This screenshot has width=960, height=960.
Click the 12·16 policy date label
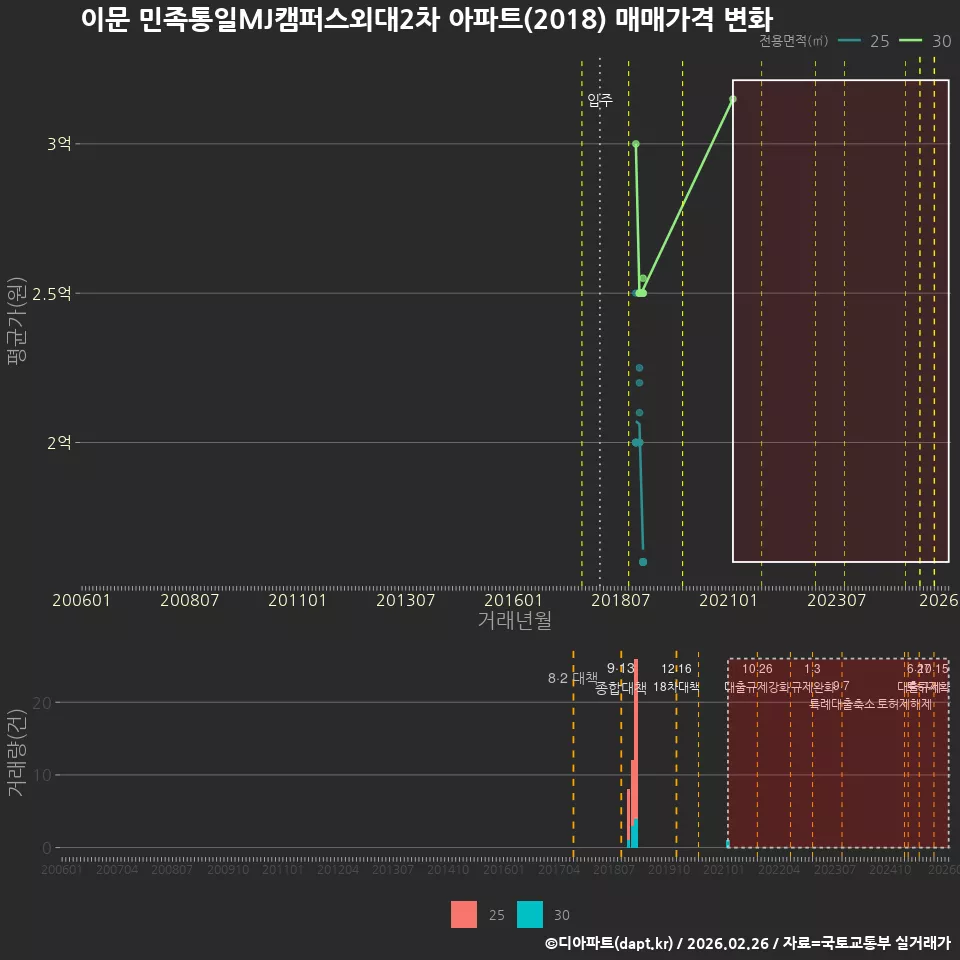click(676, 669)
